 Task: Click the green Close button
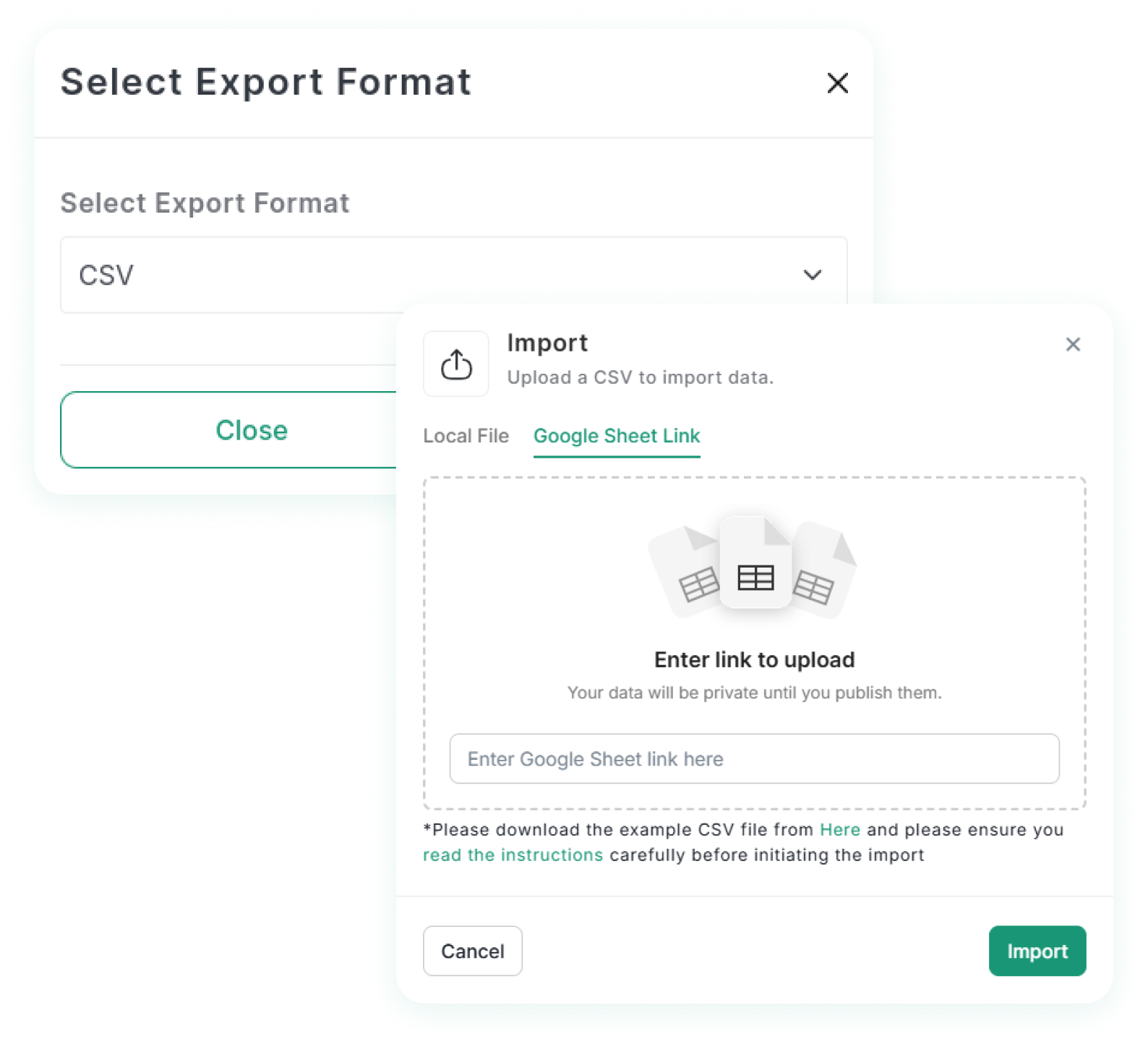251,430
